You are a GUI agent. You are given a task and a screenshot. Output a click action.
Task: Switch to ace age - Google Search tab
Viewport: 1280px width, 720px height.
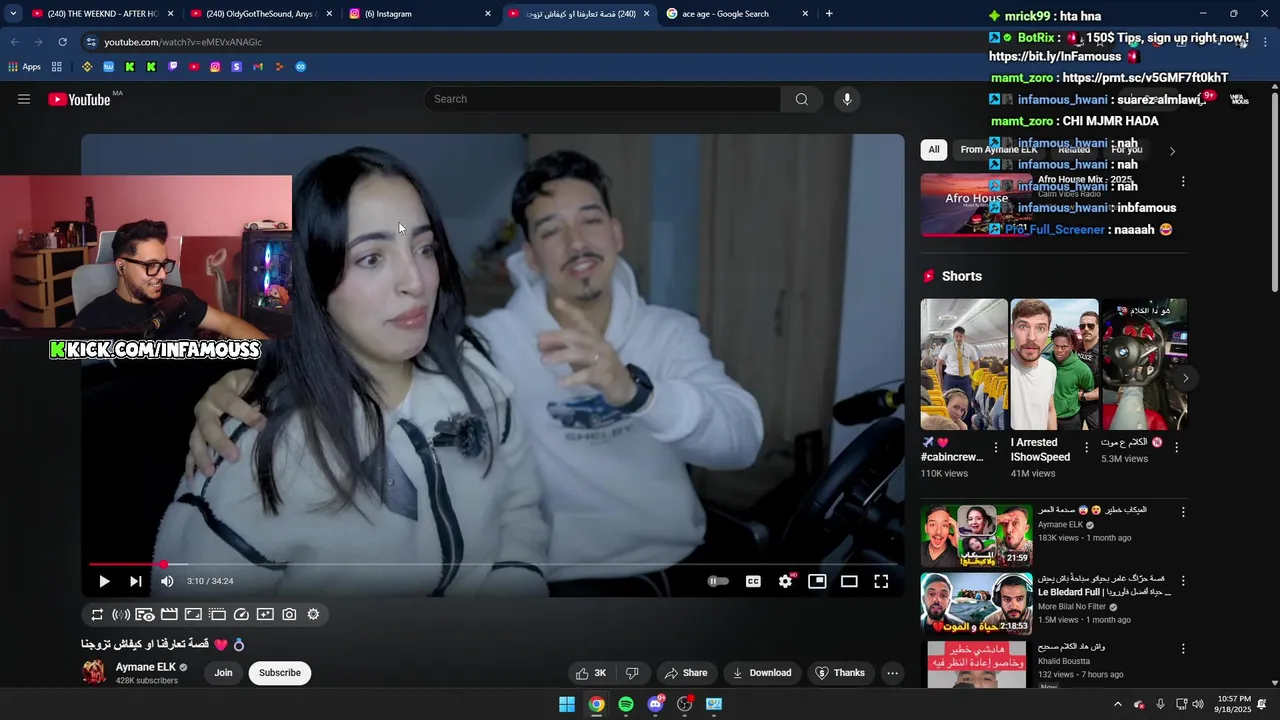click(x=737, y=14)
